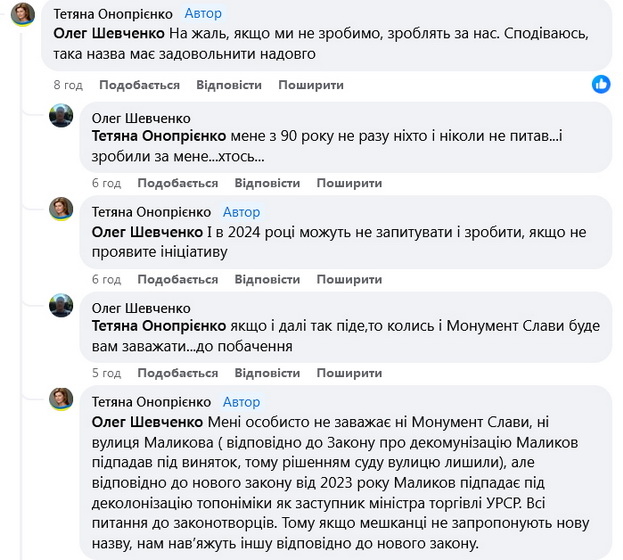This screenshot has height=560, width=623.
Task: Click Тетяна's avatar on the last long comment
Action: click(x=62, y=400)
